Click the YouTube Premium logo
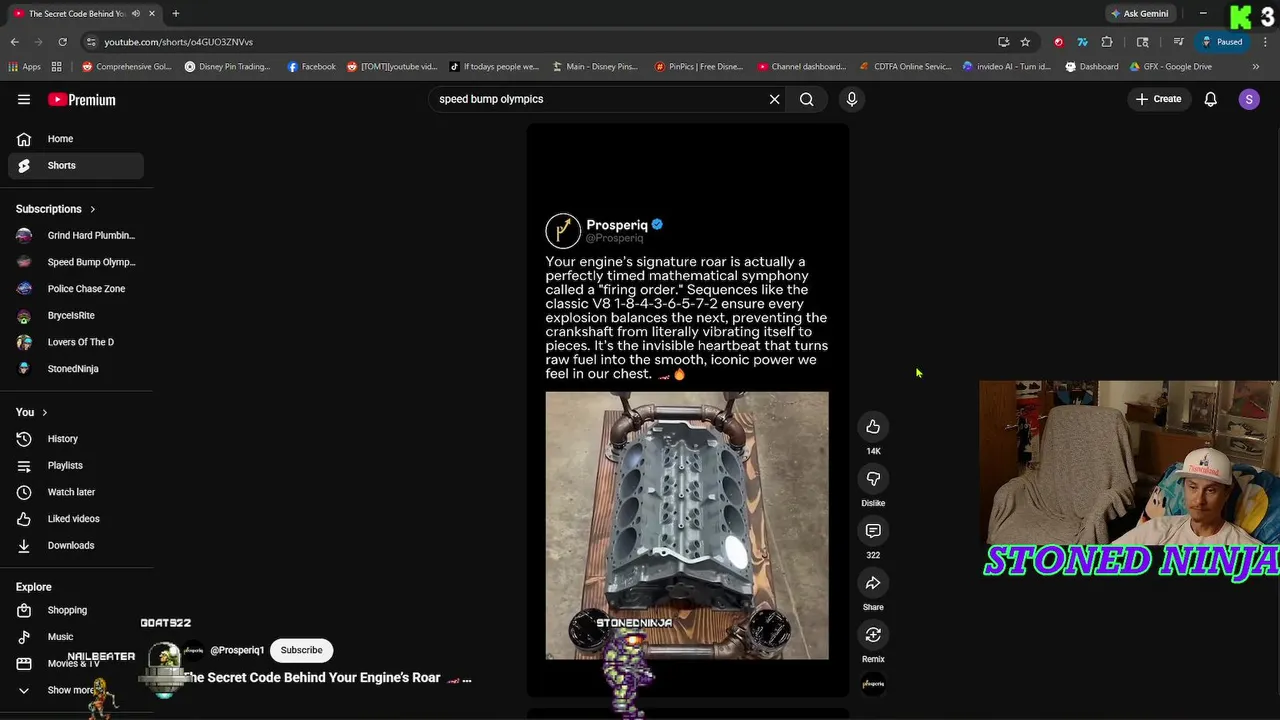 [x=82, y=100]
